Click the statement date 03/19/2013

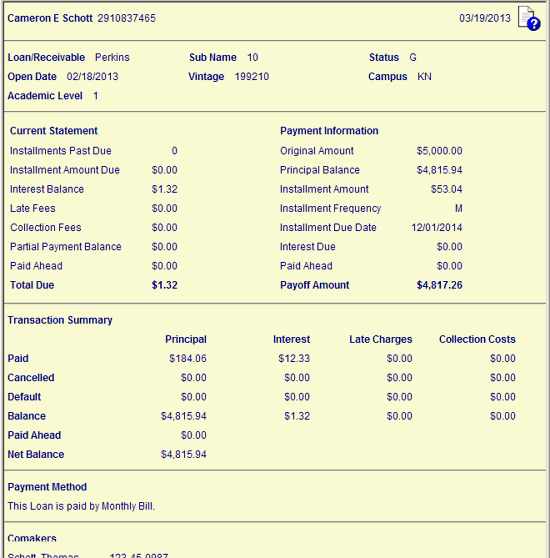click(x=485, y=18)
